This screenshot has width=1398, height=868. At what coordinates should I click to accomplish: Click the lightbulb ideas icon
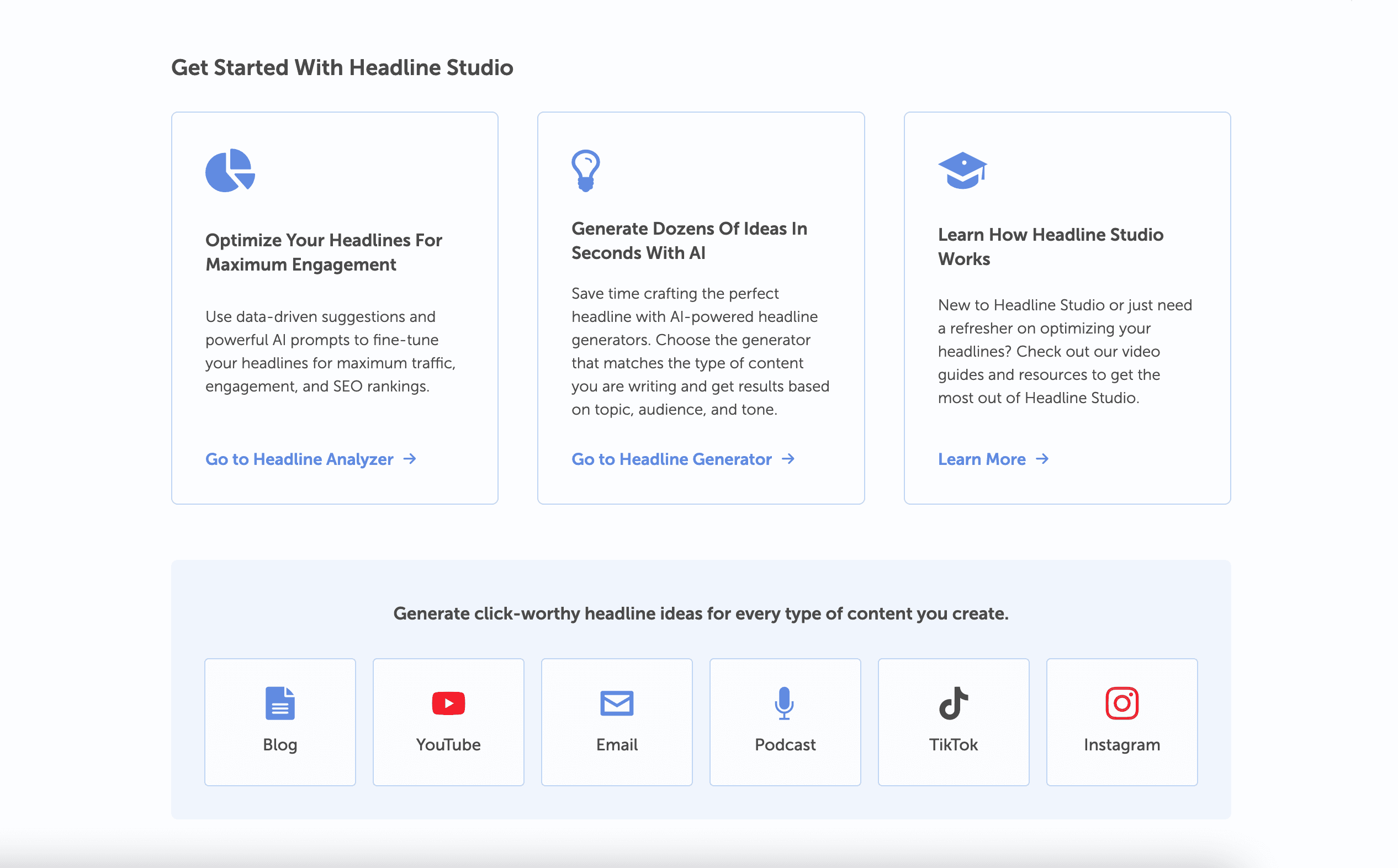tap(585, 171)
